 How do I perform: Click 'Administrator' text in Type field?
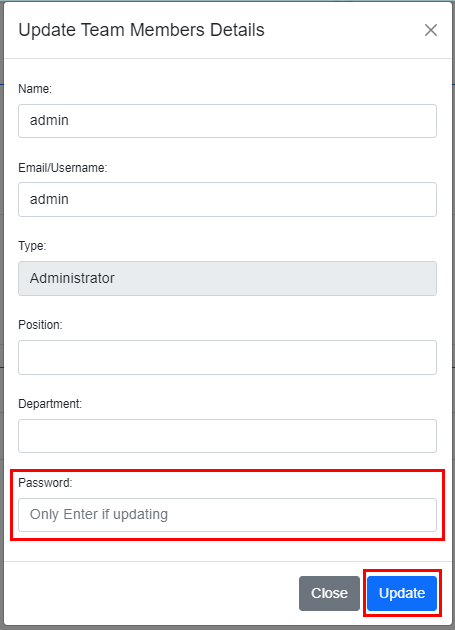[x=72, y=278]
